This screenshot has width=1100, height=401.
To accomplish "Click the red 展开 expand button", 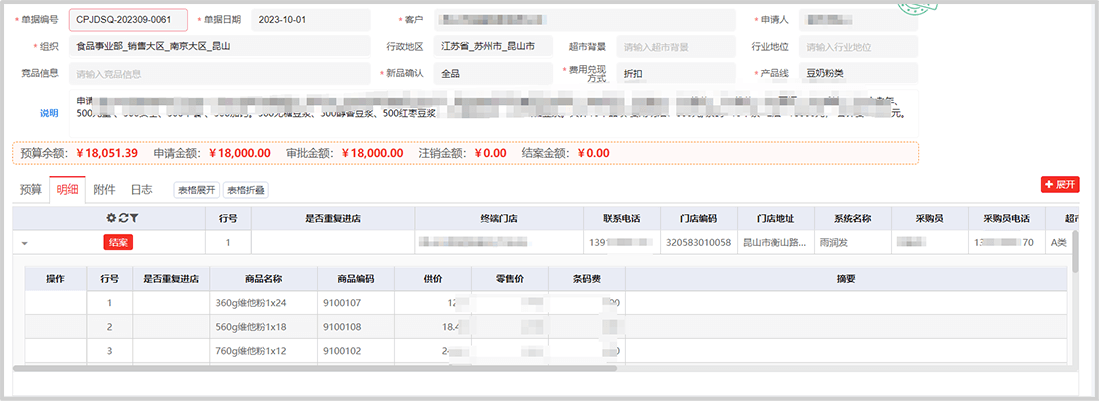I will [1059, 185].
